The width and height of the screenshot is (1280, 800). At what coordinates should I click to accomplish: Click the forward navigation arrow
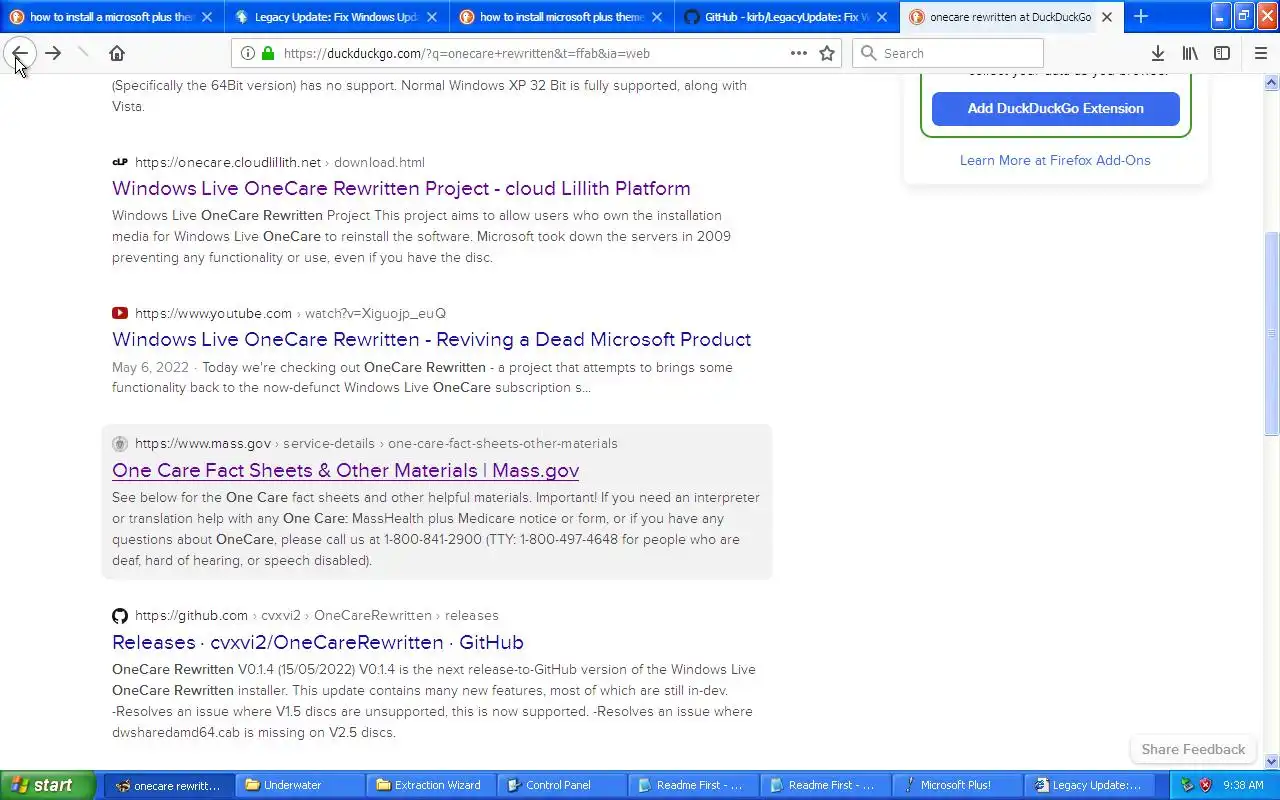coord(53,53)
